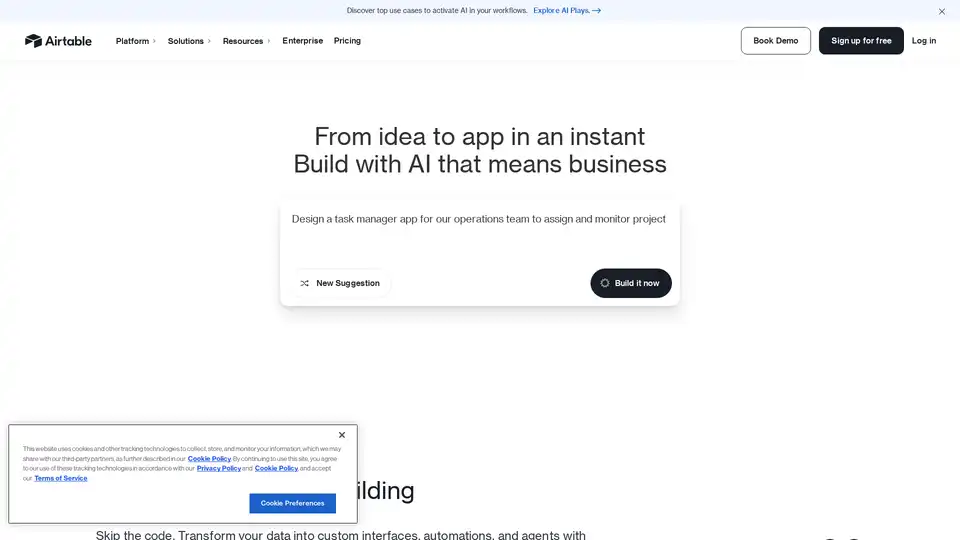Open the Terms of Service link
The height and width of the screenshot is (540, 960).
click(61, 478)
